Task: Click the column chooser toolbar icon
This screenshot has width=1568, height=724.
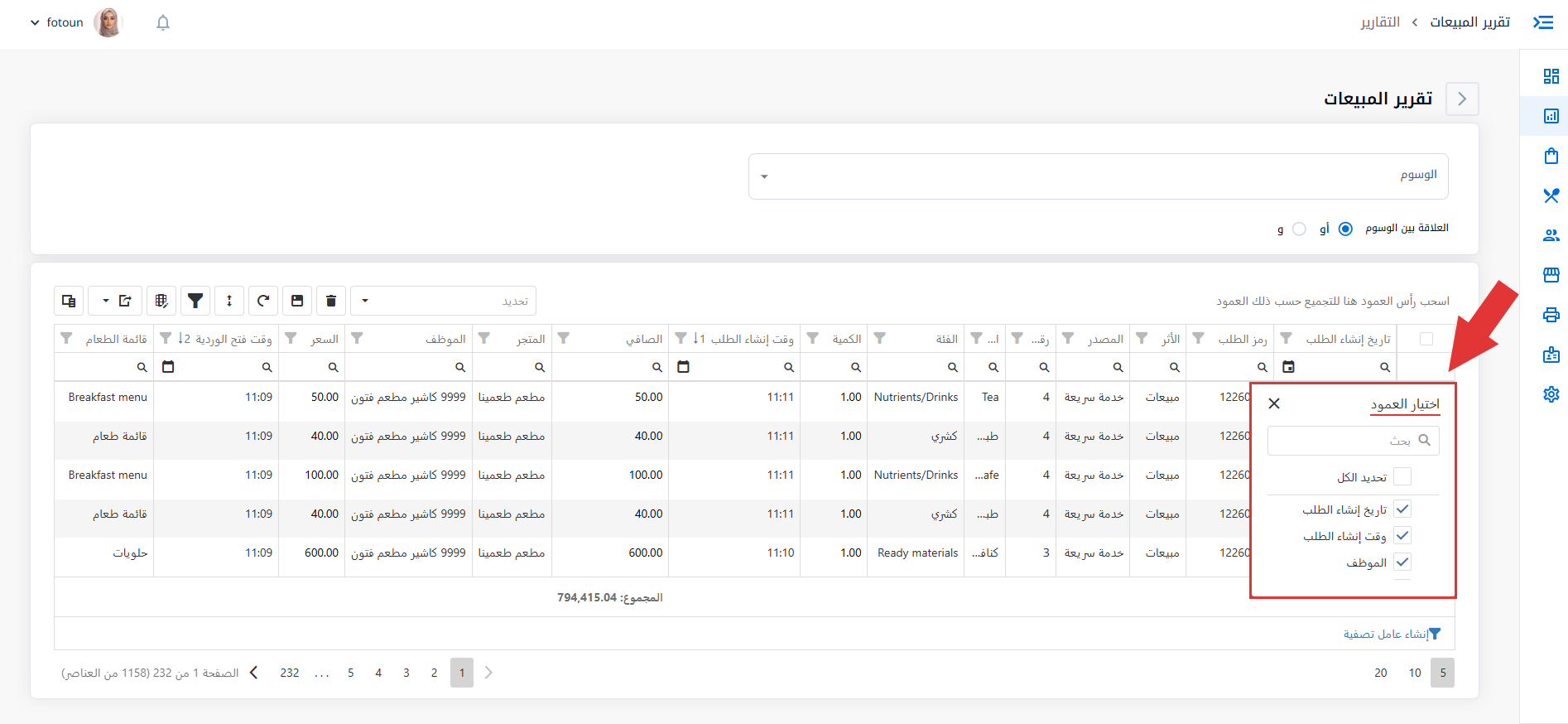Action: (69, 301)
